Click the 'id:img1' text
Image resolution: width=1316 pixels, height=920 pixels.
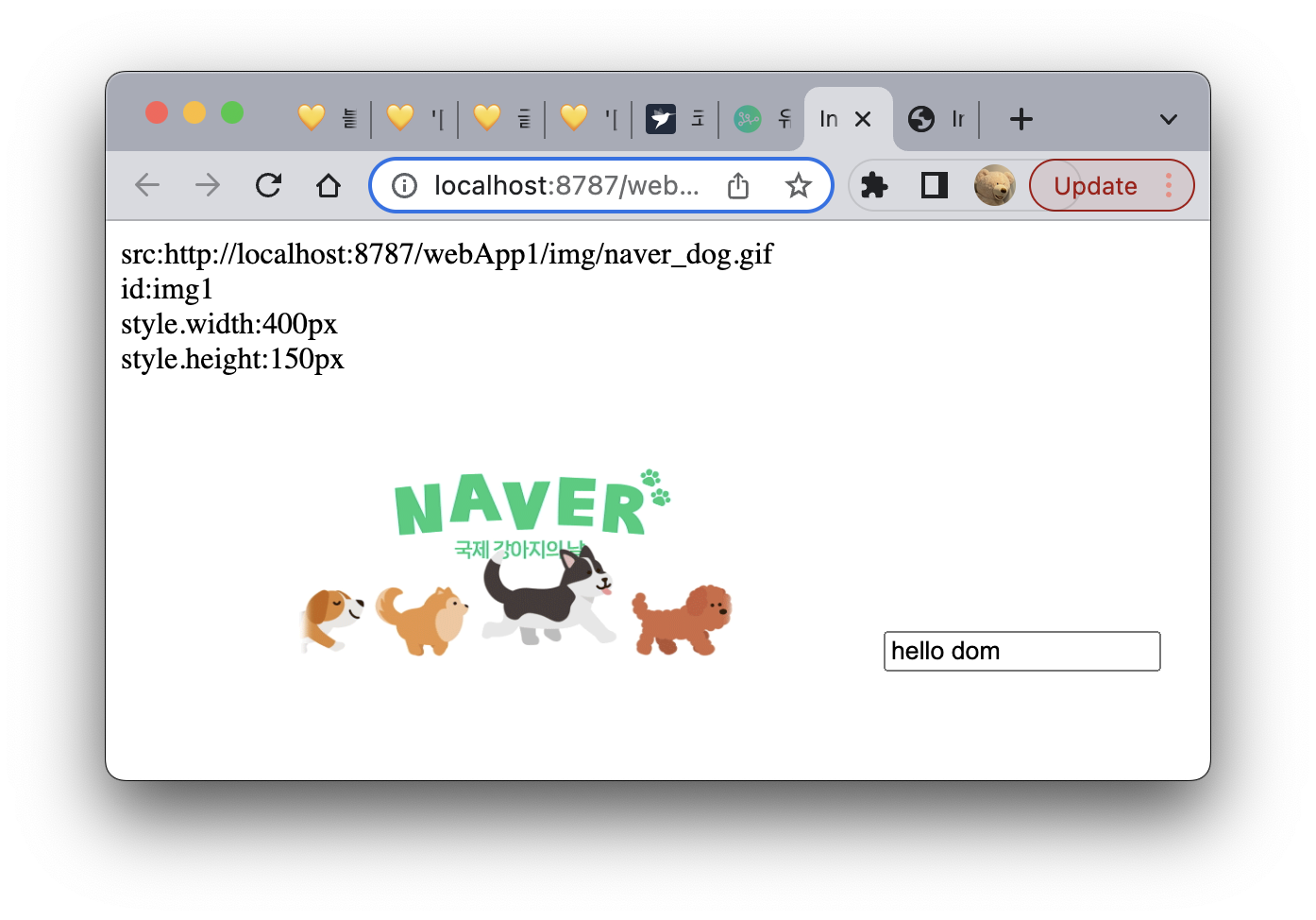(167, 289)
